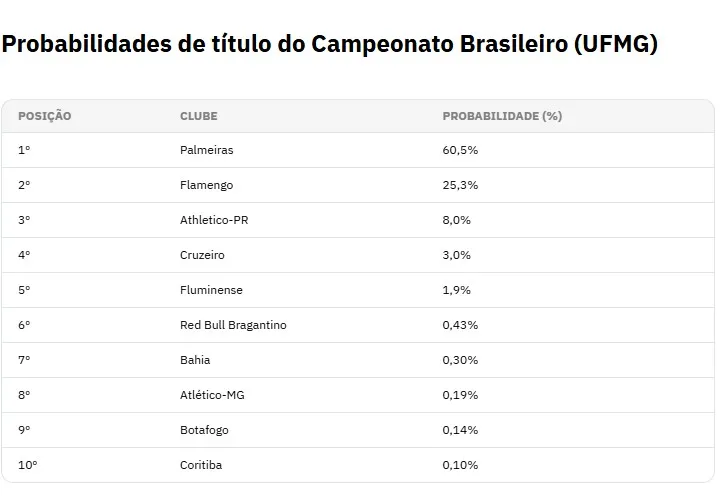Click the Red Bull Bragantino entry
This screenshot has height=500, width=724.
click(x=233, y=325)
